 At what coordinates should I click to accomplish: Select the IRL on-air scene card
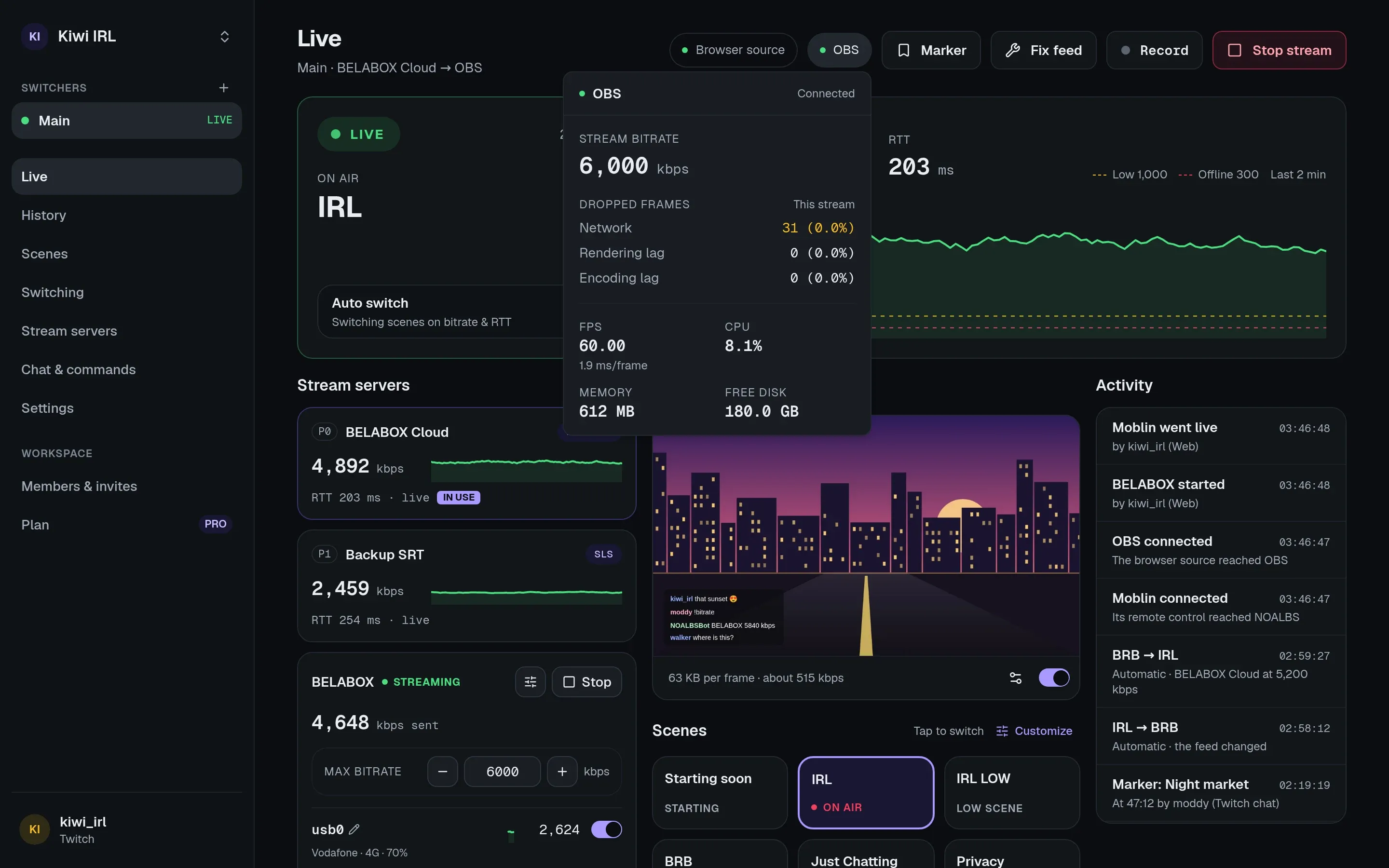pyautogui.click(x=866, y=792)
